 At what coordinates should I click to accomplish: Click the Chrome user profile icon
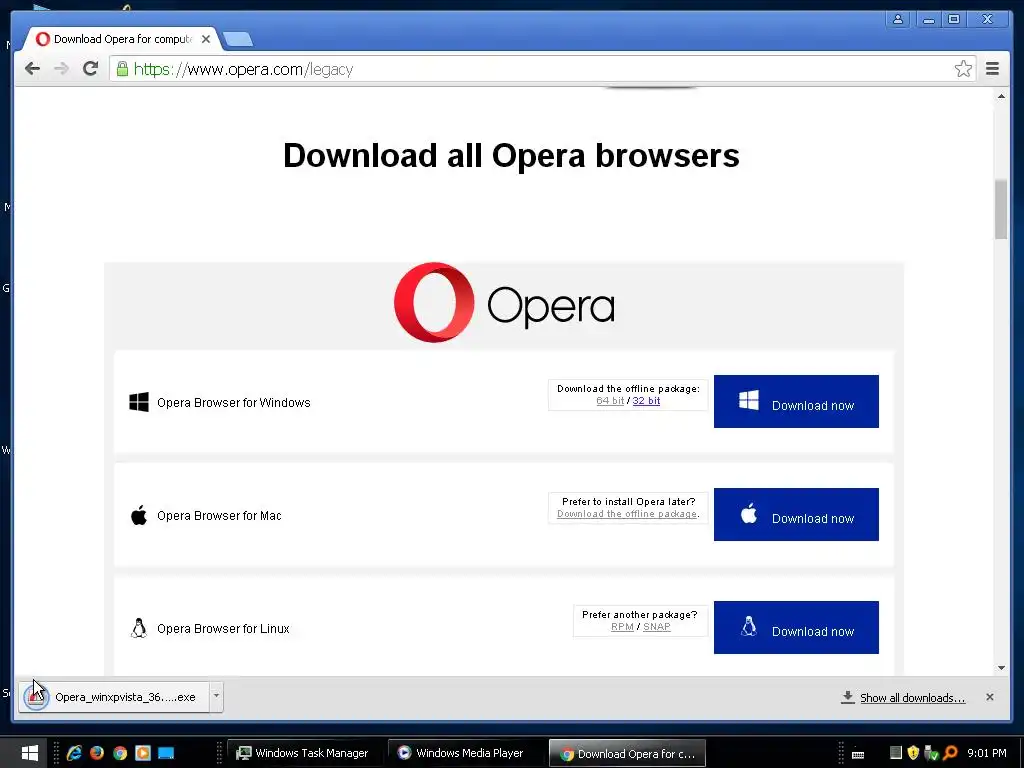point(898,19)
